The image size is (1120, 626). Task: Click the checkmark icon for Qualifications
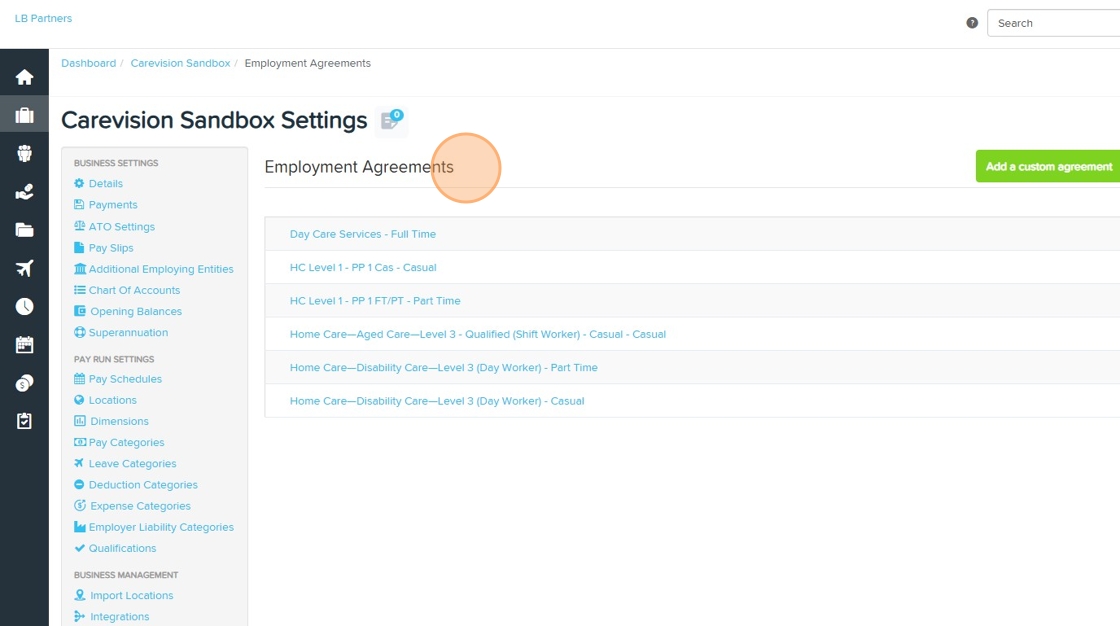79,548
